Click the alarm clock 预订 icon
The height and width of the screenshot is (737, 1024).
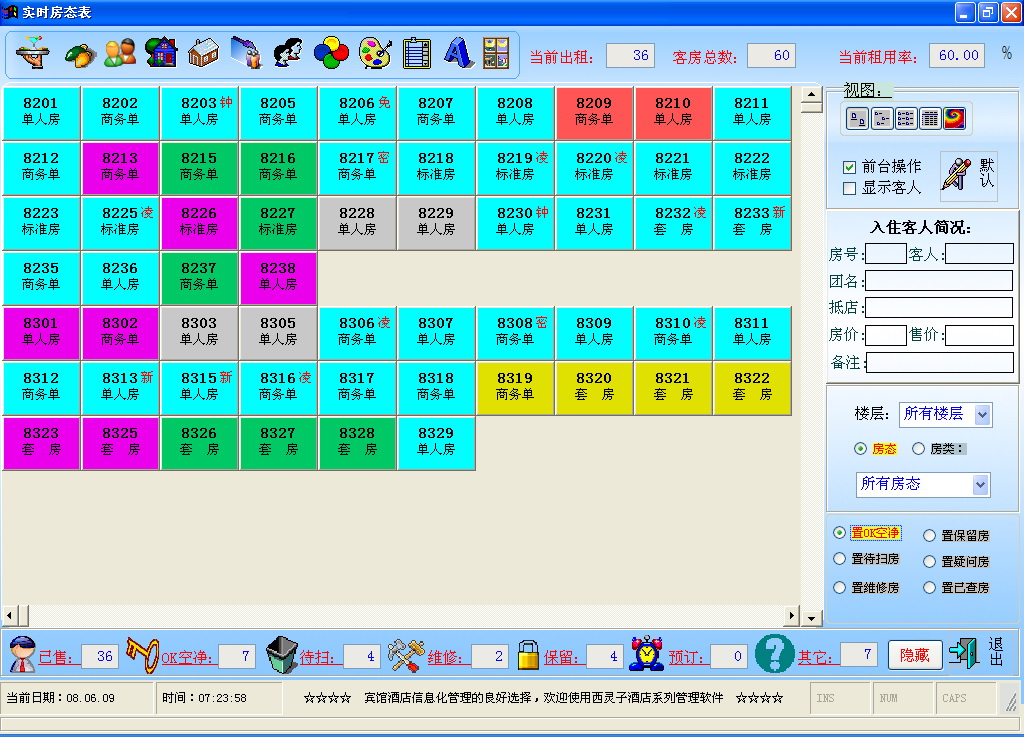pyautogui.click(x=646, y=654)
